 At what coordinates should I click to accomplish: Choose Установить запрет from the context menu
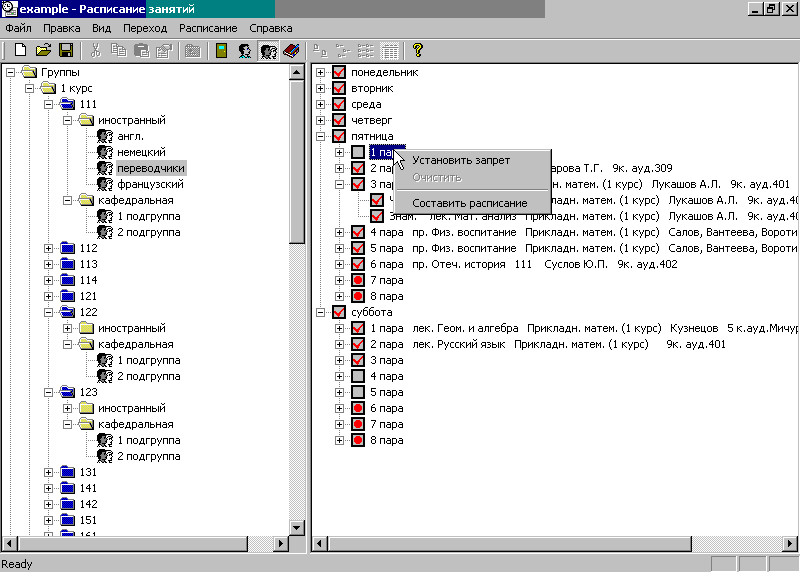(460, 160)
